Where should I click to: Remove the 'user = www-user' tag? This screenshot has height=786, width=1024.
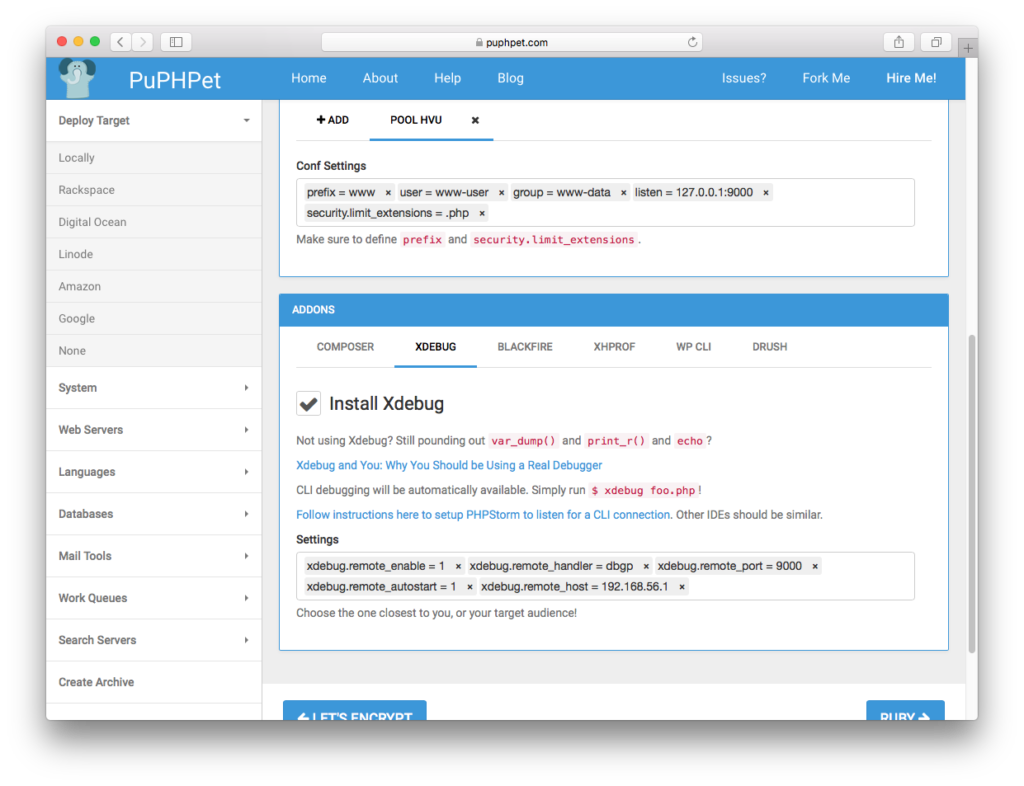pyautogui.click(x=502, y=193)
